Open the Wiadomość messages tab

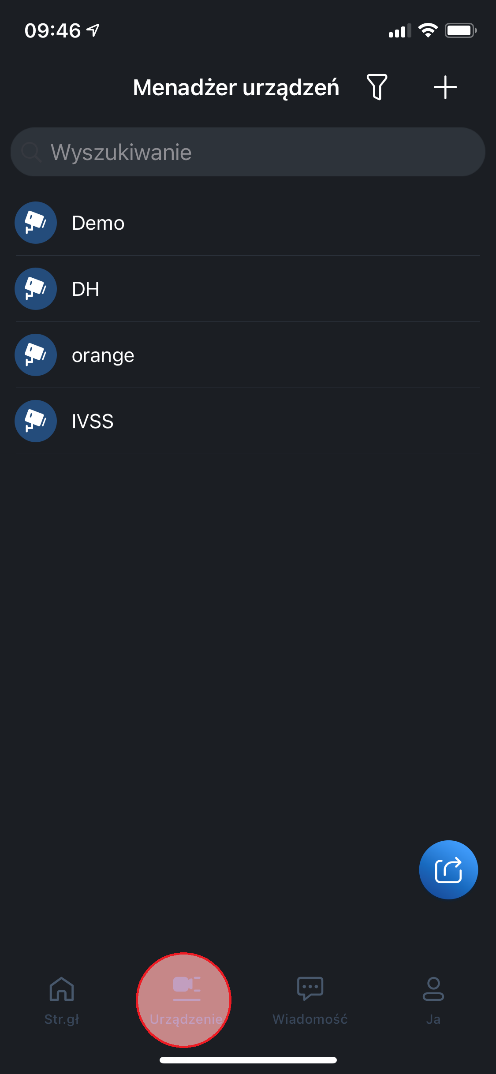click(x=310, y=1000)
